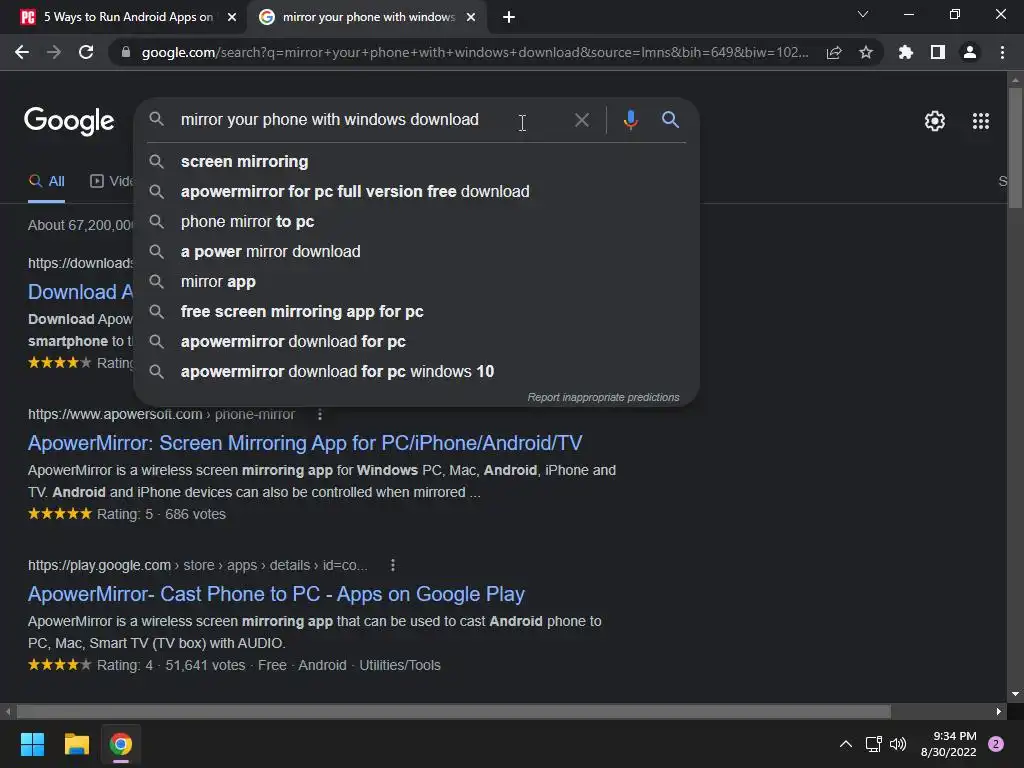Click the horizontal scrollbar thumb
This screenshot has width=1024, height=768.
click(x=453, y=711)
